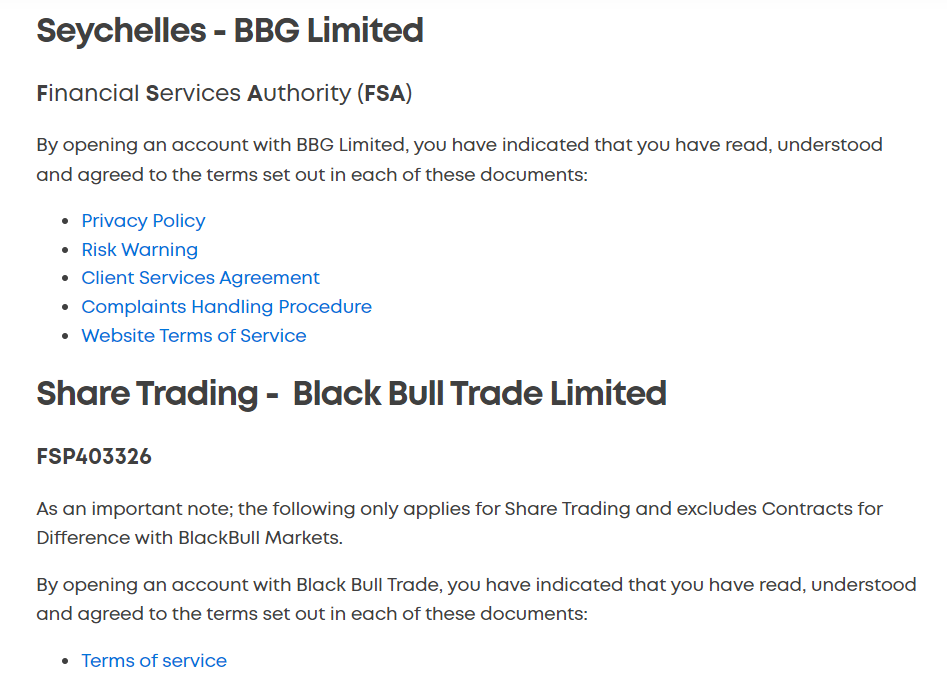Click the bullet point beside Risk Warning
The image size is (947, 692).
point(65,250)
